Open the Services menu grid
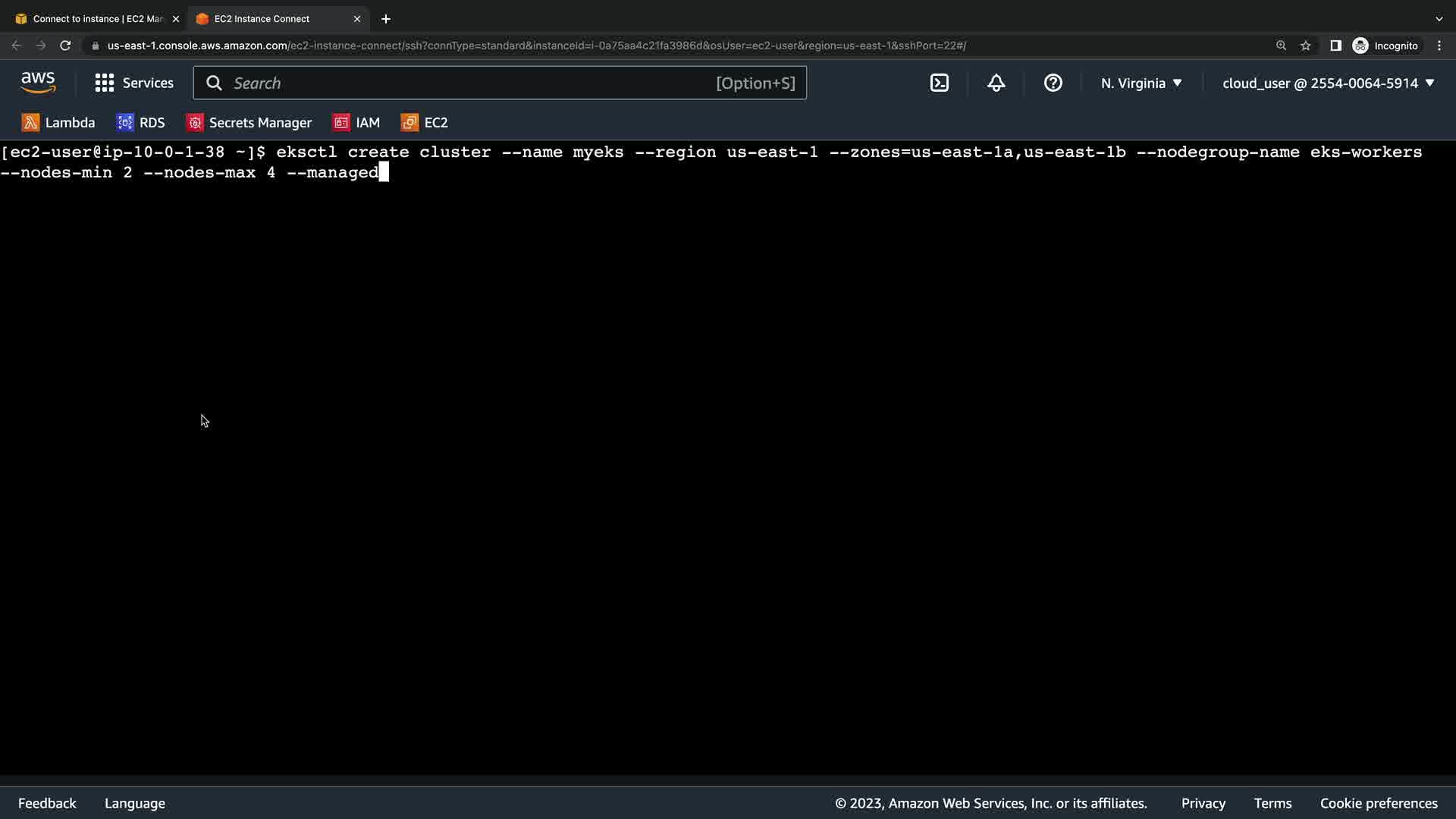 click(134, 83)
